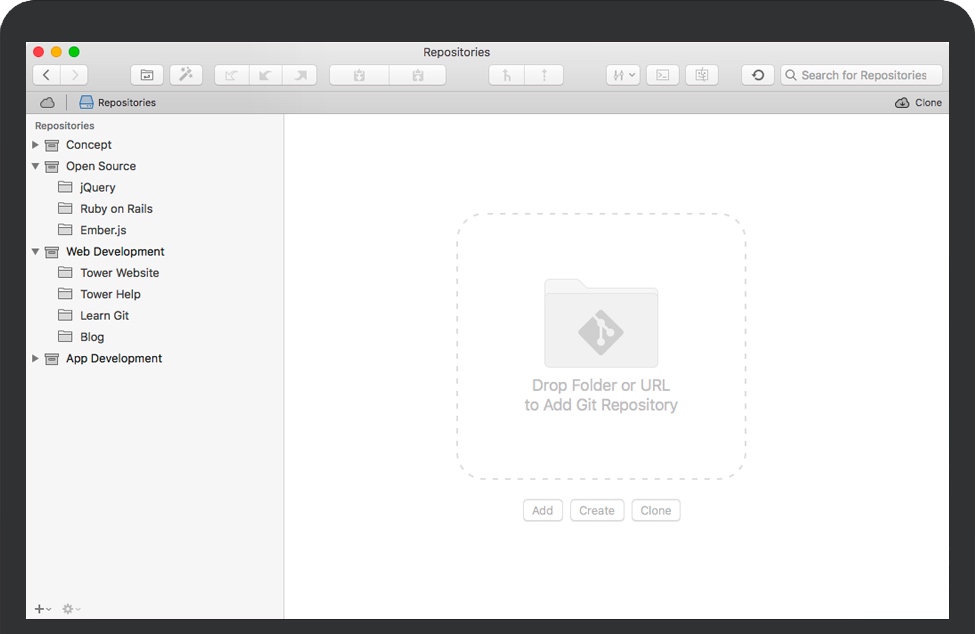This screenshot has height=634, width=975.
Task: Expand the App Development group
Action: click(x=36, y=358)
